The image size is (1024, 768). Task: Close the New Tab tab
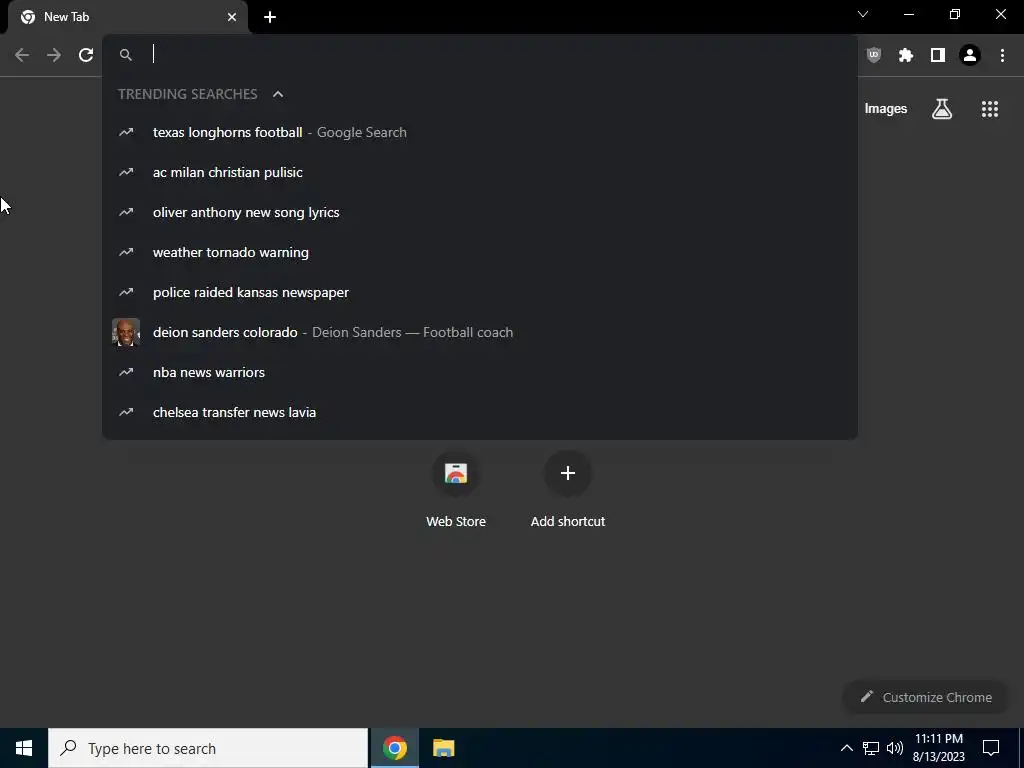pyautogui.click(x=232, y=17)
